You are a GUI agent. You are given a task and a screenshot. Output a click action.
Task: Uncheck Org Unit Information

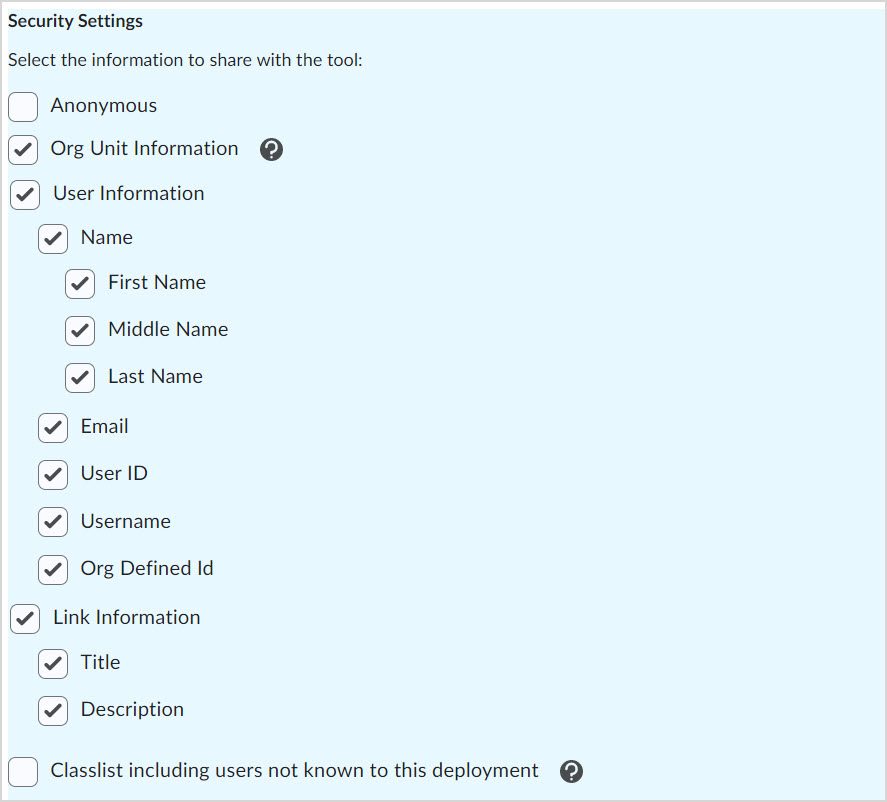click(25, 148)
